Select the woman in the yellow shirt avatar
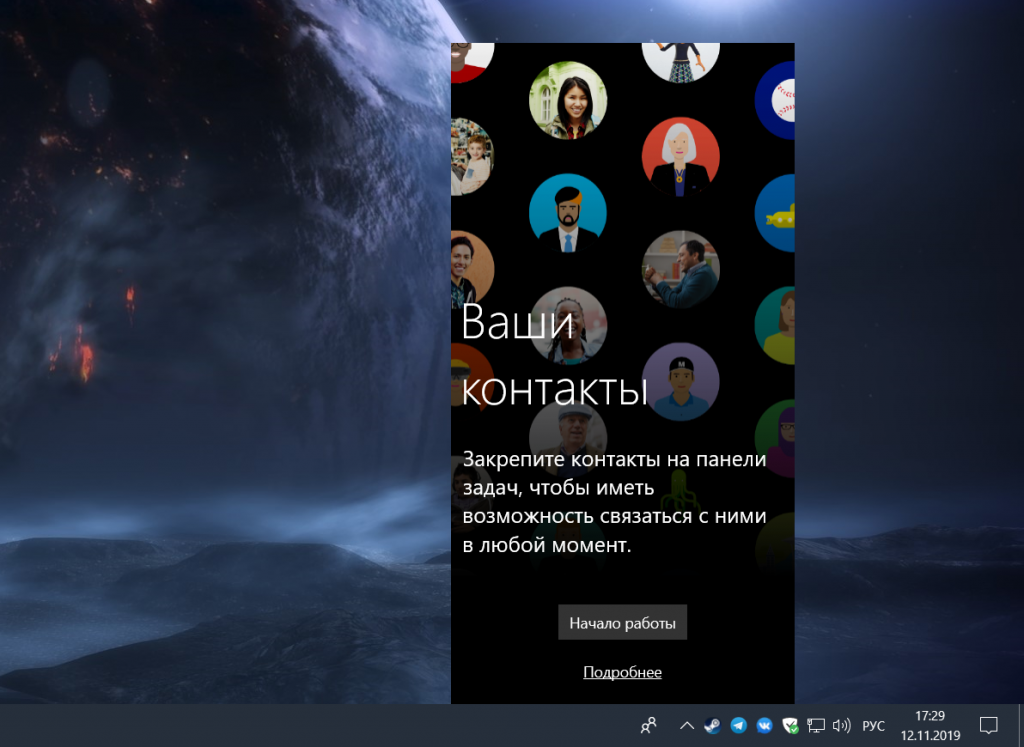Image resolution: width=1024 pixels, height=747 pixels. tap(775, 325)
